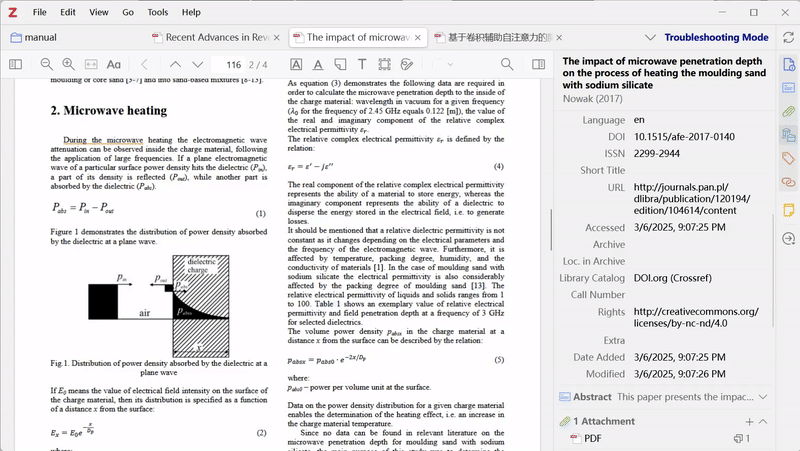Click the journals.pan.pl URL value
The width and height of the screenshot is (800, 451).
point(692,199)
